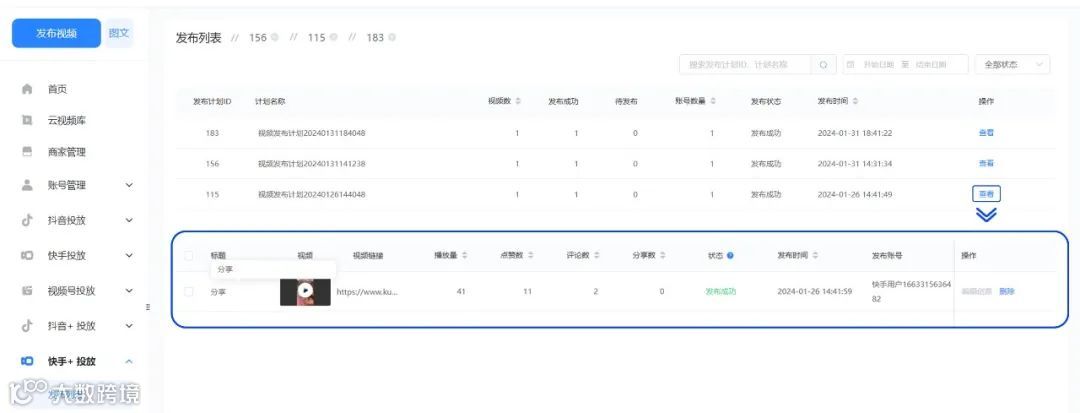Click plan name 视频发布计划20240126144048
Image resolution: width=1080 pixels, height=413 pixels.
tap(311, 195)
